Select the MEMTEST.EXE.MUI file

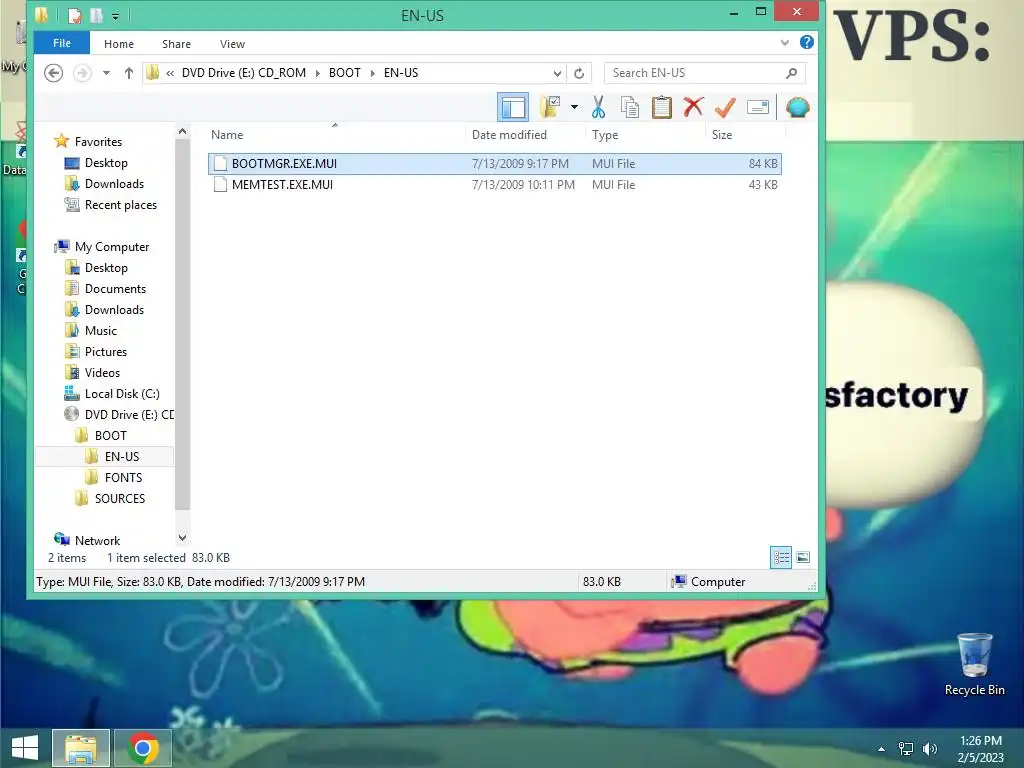pos(494,185)
